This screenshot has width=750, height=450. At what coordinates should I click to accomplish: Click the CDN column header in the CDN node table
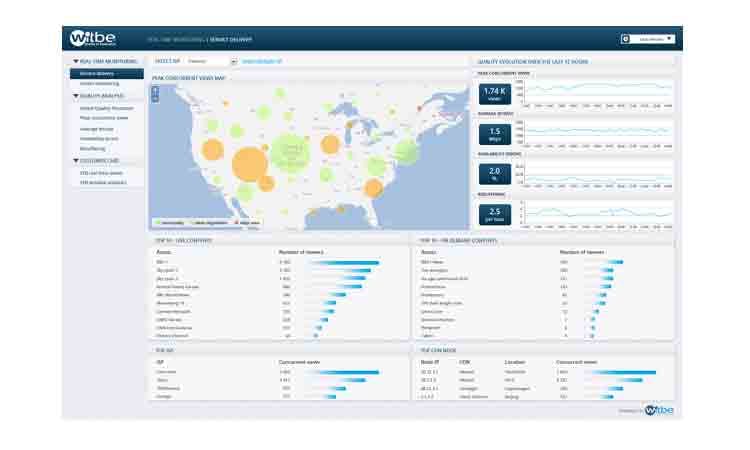point(464,362)
